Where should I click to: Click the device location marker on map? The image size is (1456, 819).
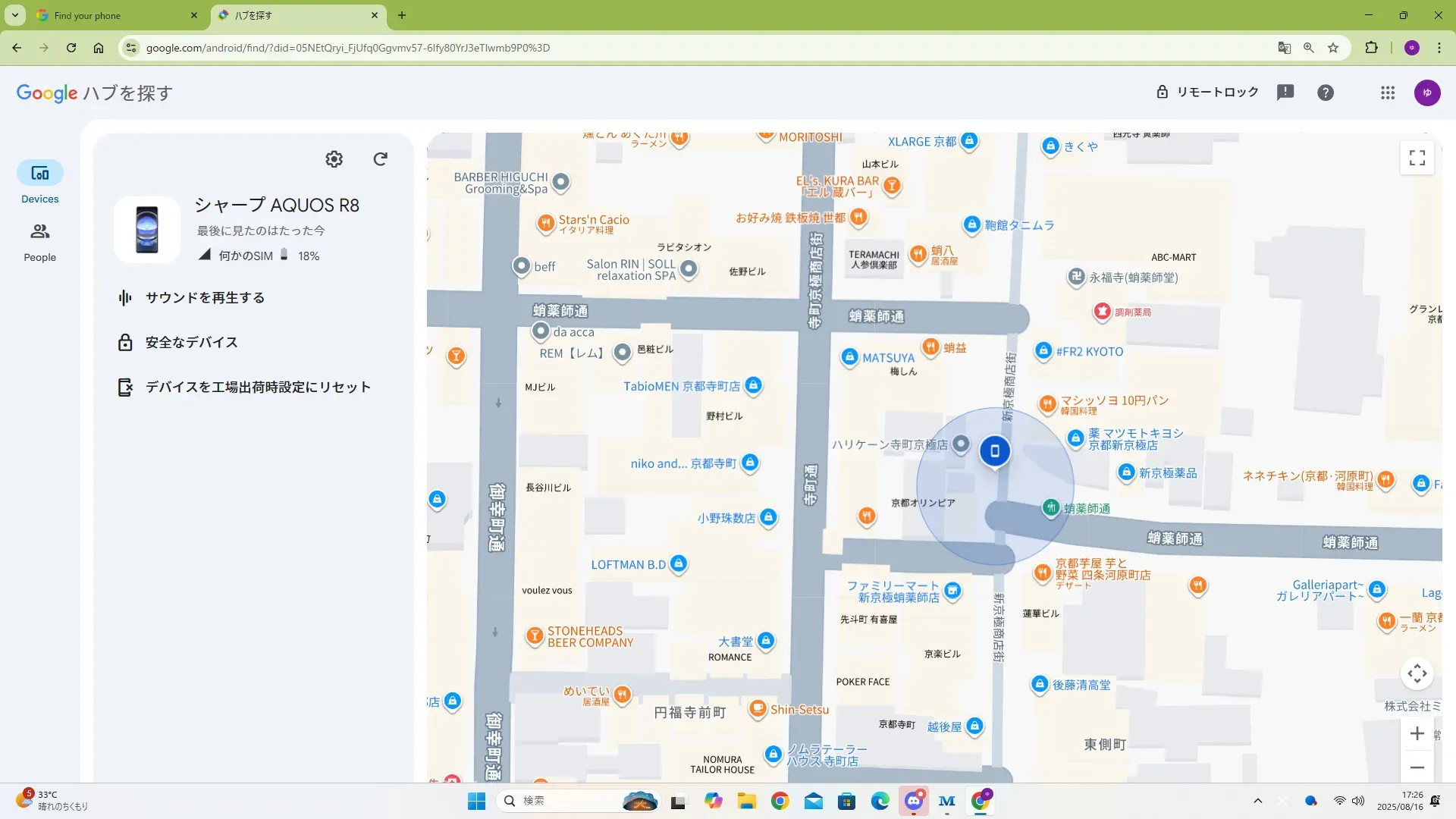click(x=995, y=451)
